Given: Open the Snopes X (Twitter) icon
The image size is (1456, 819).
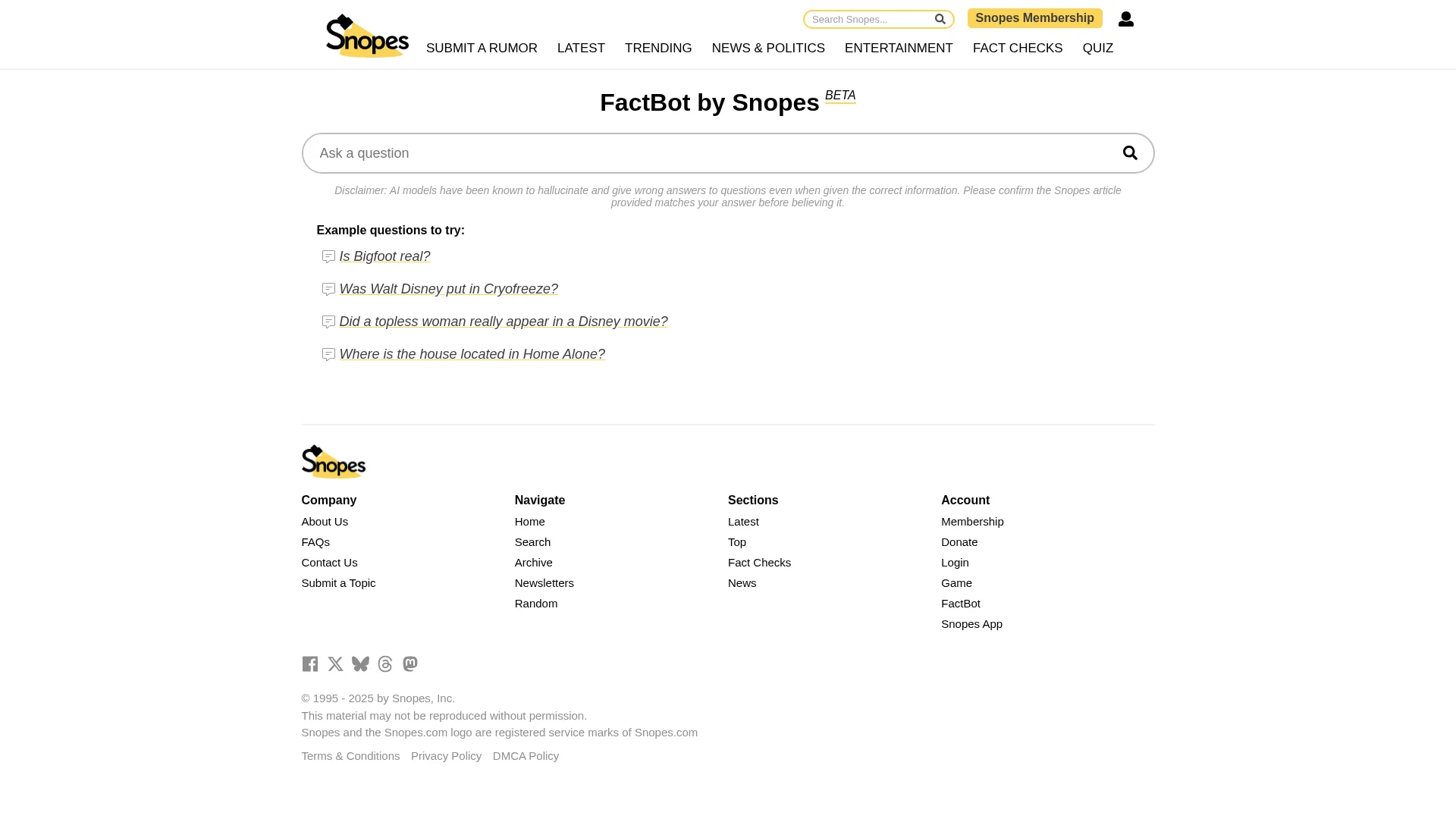Looking at the screenshot, I should [x=335, y=664].
